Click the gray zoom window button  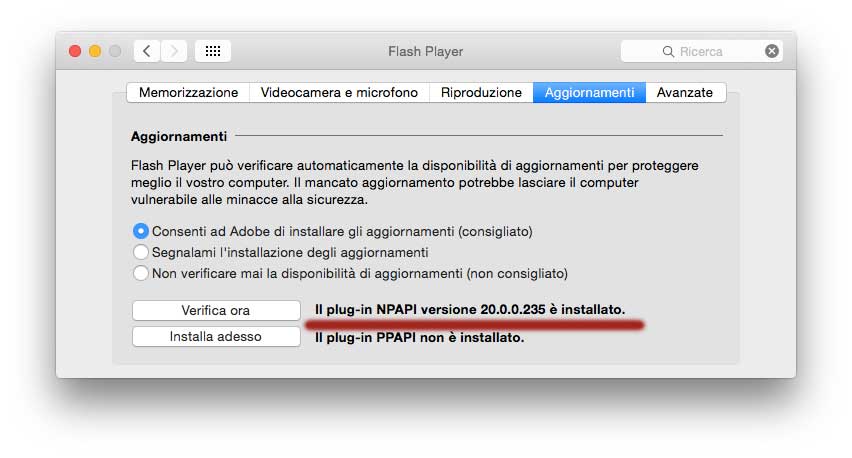115,51
